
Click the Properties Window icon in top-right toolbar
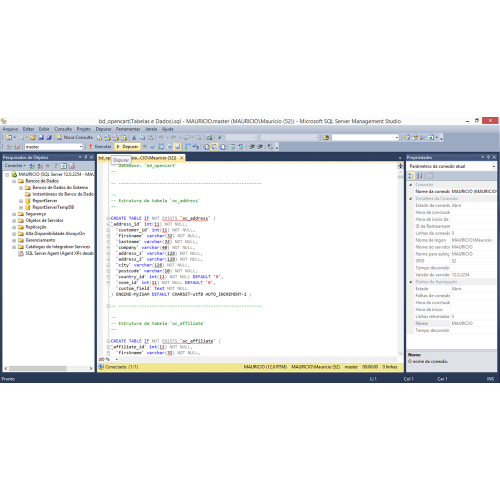(x=415, y=137)
